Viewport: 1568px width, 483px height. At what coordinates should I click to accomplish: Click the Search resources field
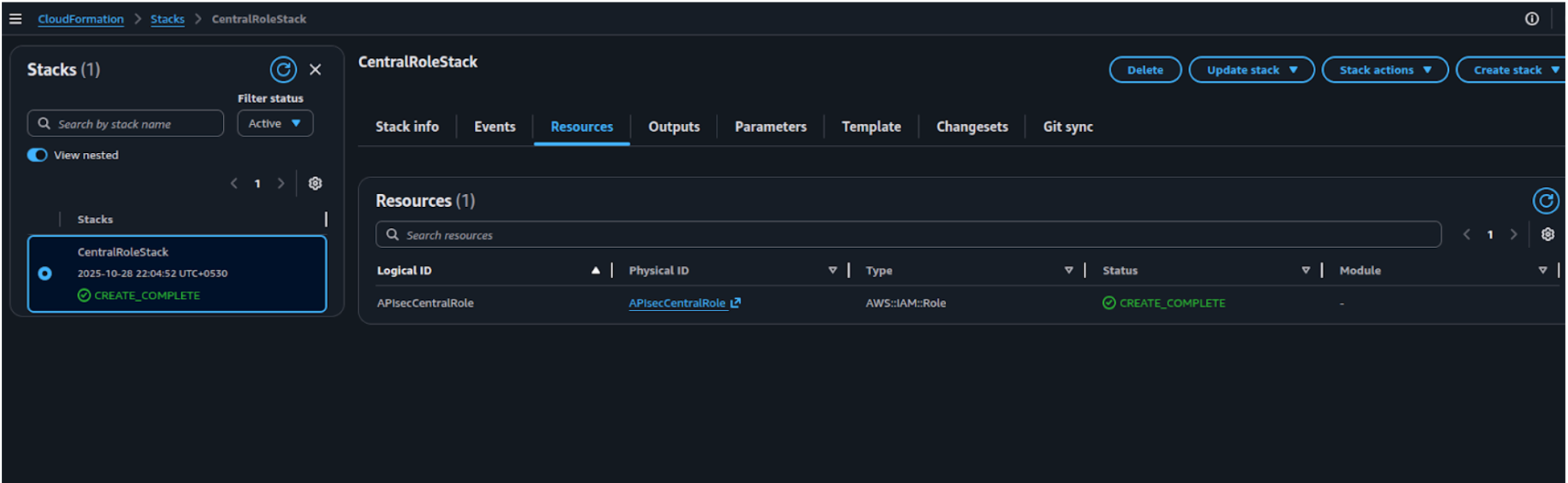[909, 234]
